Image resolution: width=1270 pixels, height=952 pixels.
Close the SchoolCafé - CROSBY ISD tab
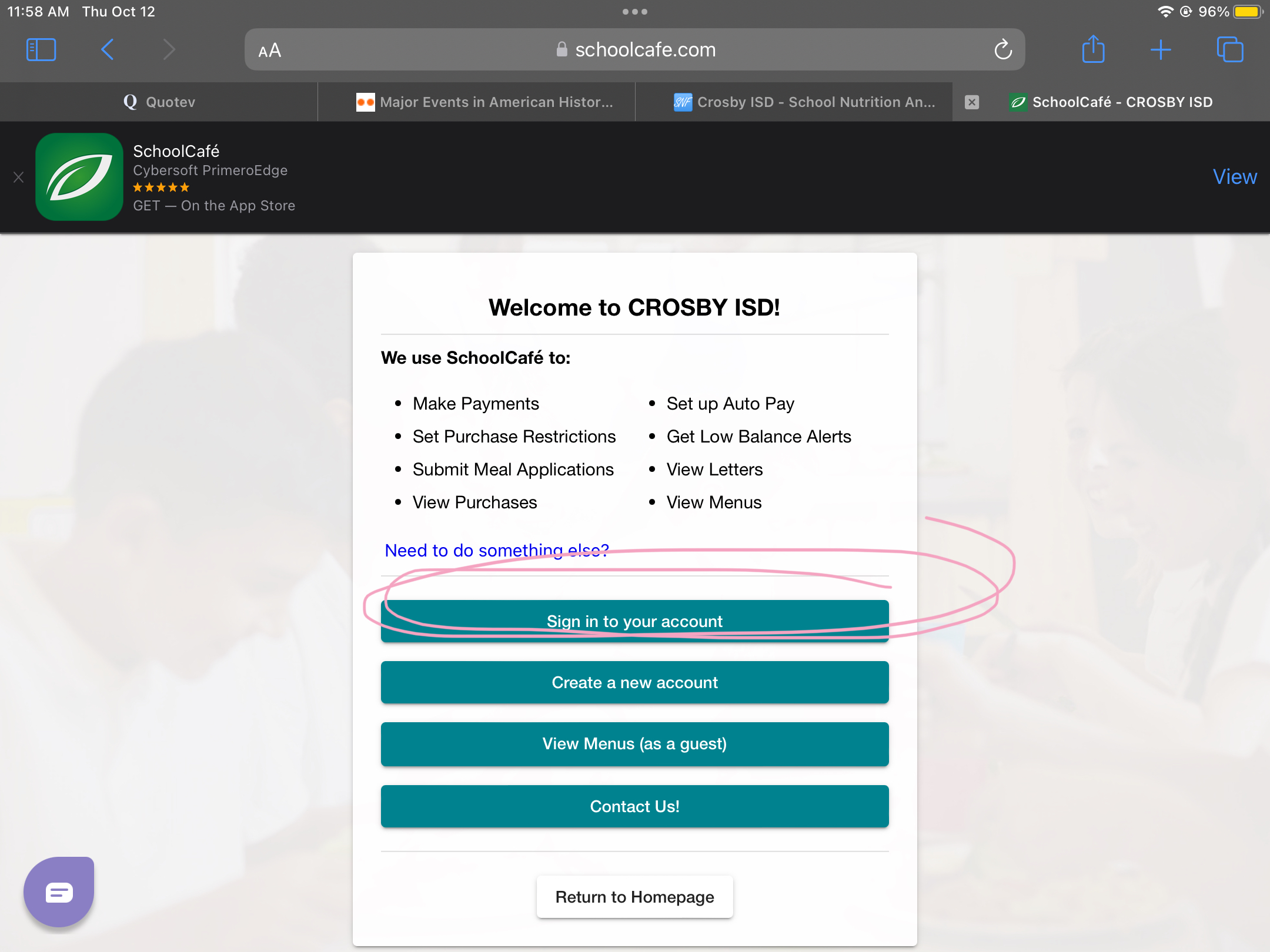(972, 102)
